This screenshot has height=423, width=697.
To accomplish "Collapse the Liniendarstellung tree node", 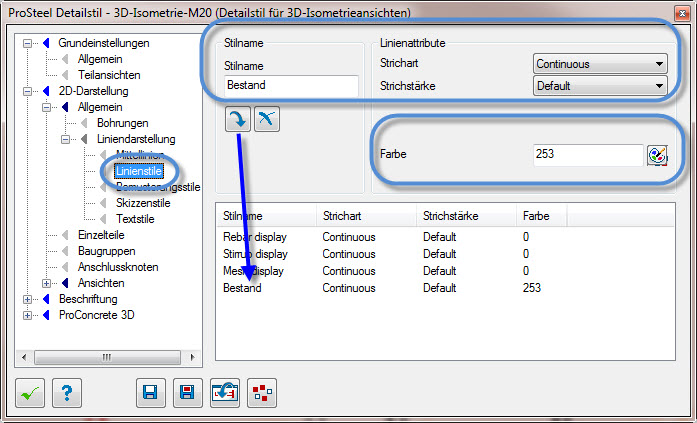I will tap(66, 140).
